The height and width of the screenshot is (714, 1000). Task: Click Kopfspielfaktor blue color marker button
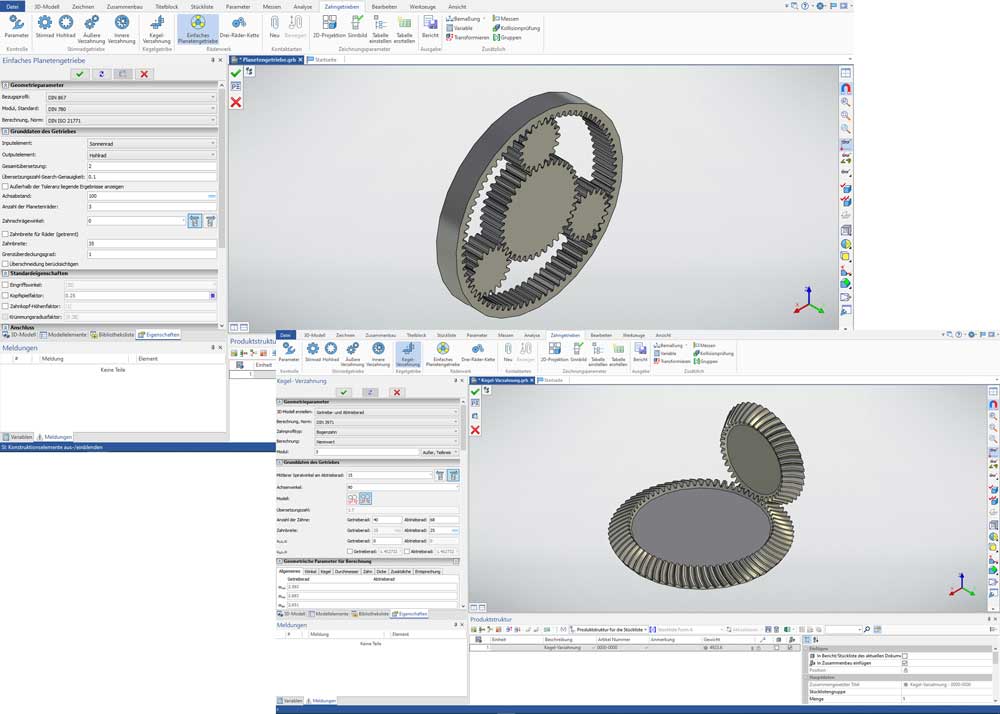click(x=213, y=296)
